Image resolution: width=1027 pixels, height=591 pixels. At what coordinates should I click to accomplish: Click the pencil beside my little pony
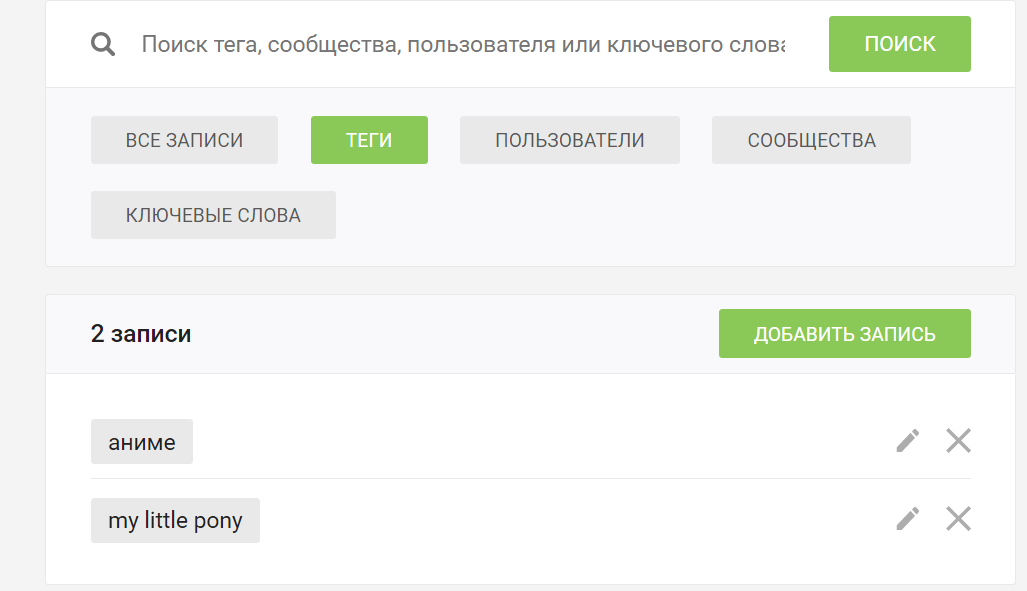coord(907,518)
